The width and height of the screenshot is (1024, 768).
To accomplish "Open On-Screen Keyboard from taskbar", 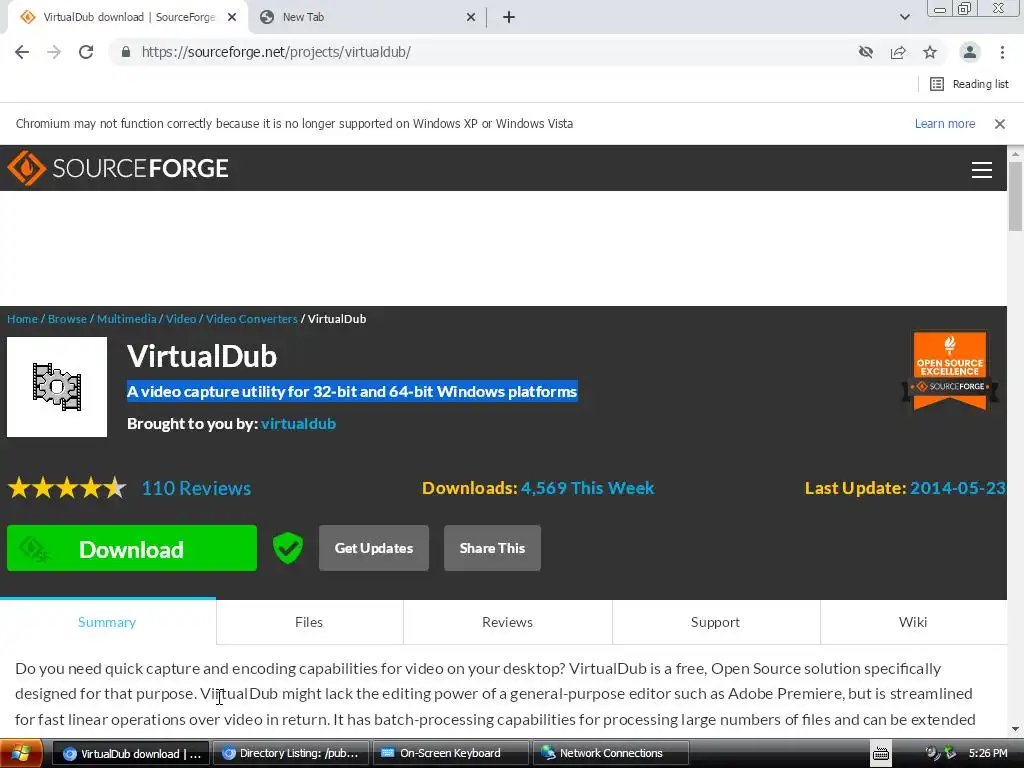I will [451, 754].
